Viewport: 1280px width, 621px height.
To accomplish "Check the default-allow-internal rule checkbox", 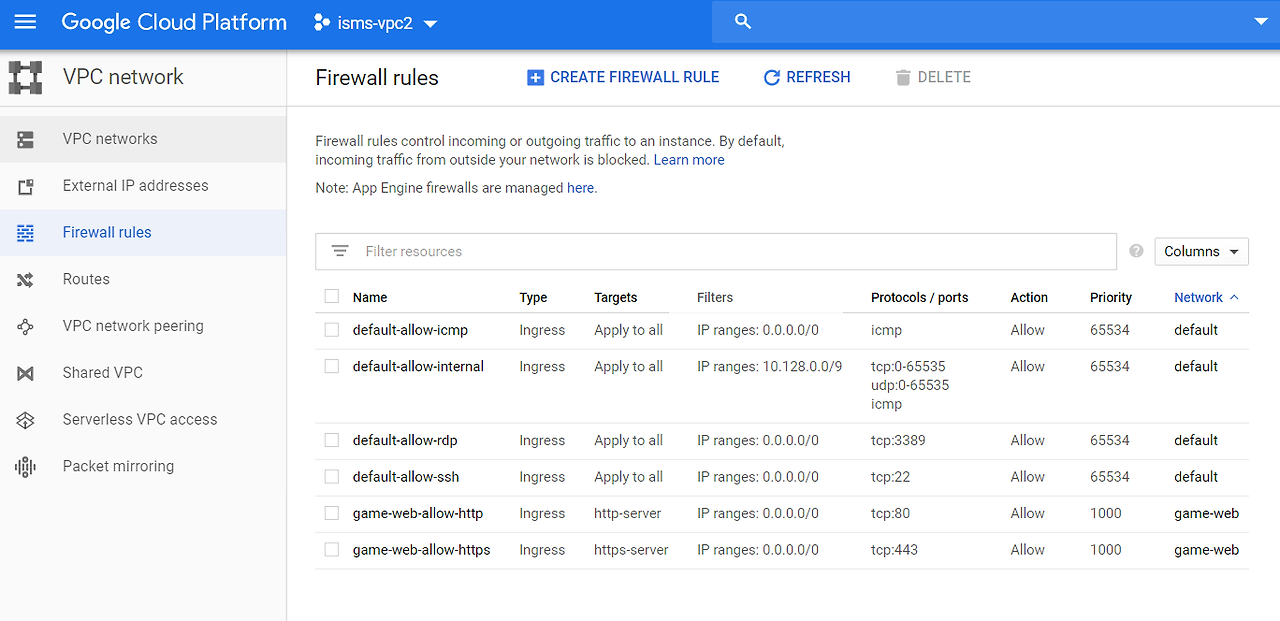I will (332, 366).
